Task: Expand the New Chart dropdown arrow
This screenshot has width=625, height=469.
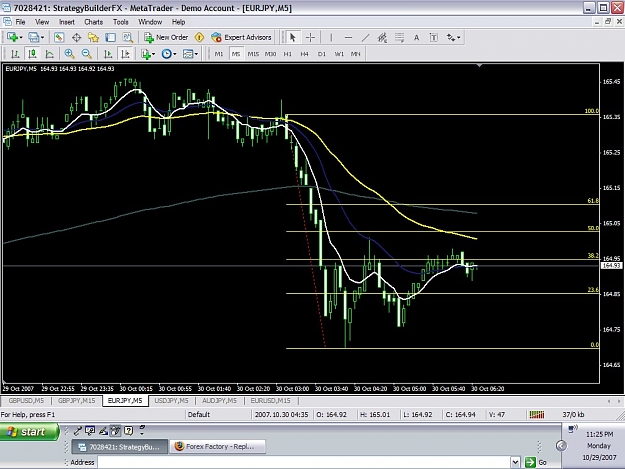Action: [x=21, y=37]
